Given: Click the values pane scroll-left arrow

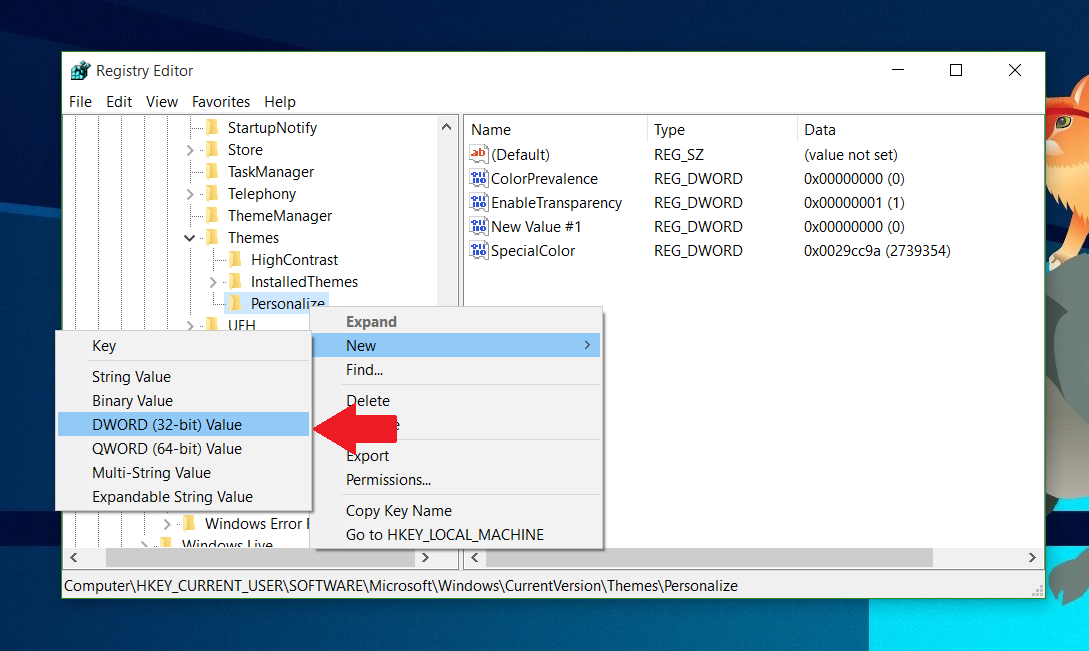Looking at the screenshot, I should tap(475, 557).
